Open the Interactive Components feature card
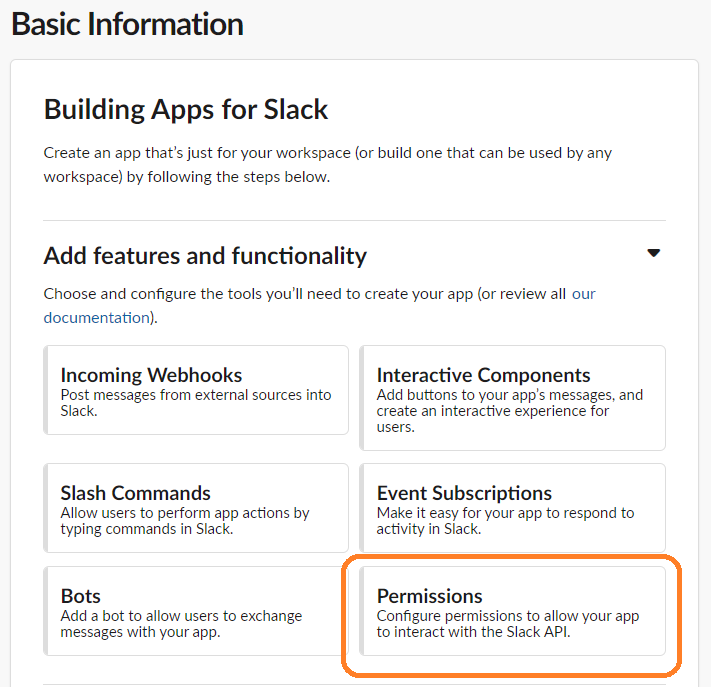711x687 pixels. pyautogui.click(x=512, y=398)
